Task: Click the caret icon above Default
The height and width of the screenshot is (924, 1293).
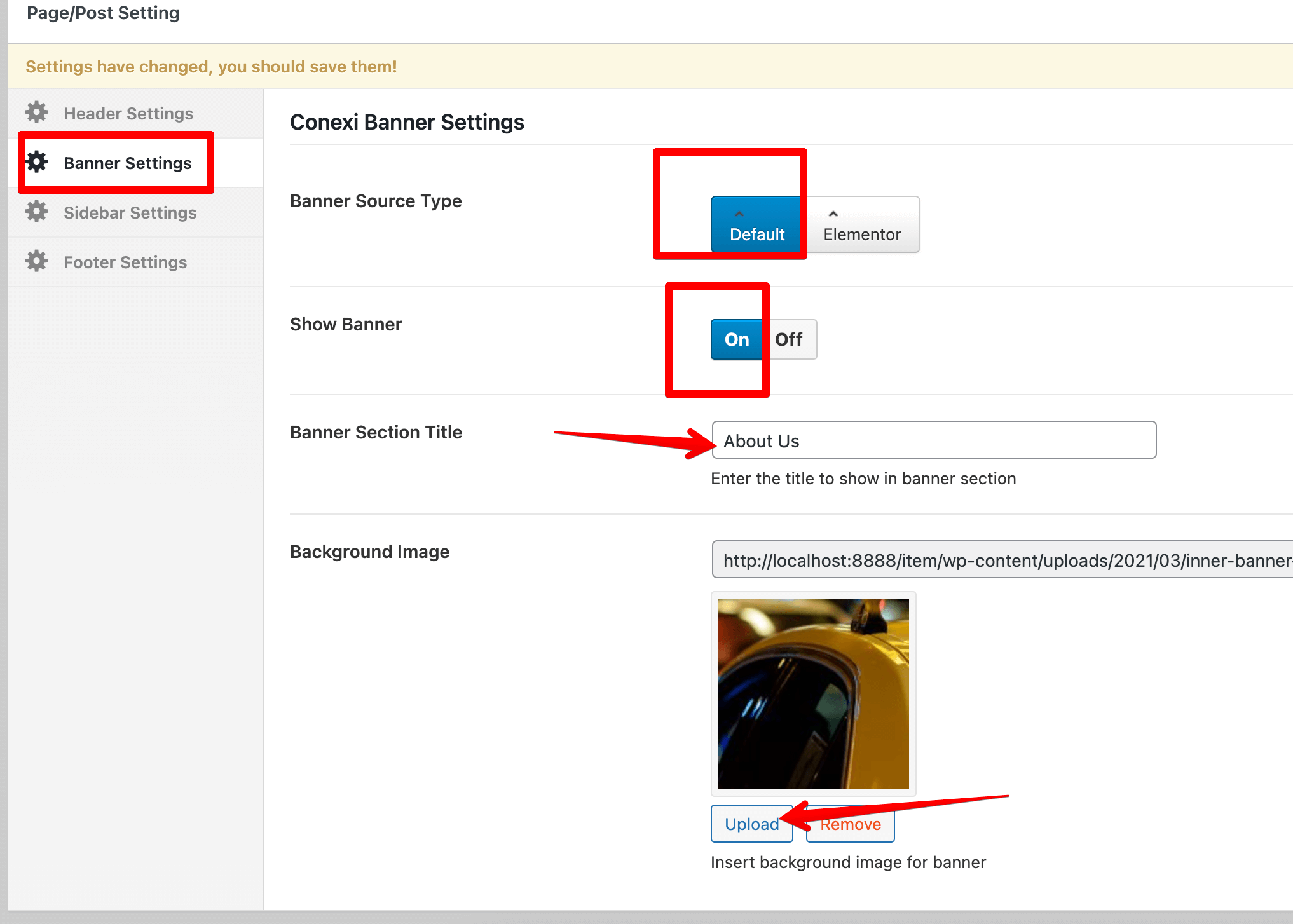Action: (739, 214)
